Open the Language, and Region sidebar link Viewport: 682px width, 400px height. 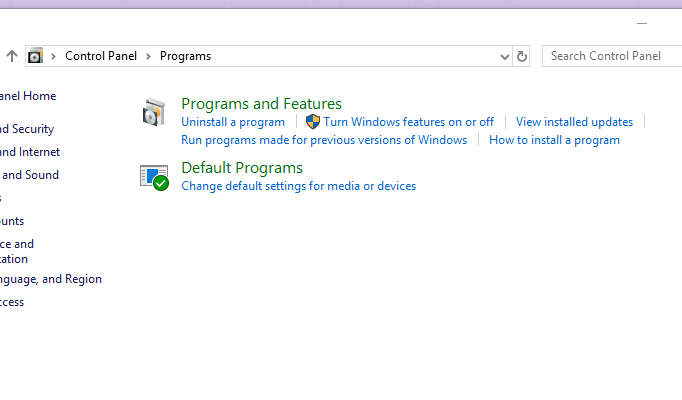tap(51, 279)
